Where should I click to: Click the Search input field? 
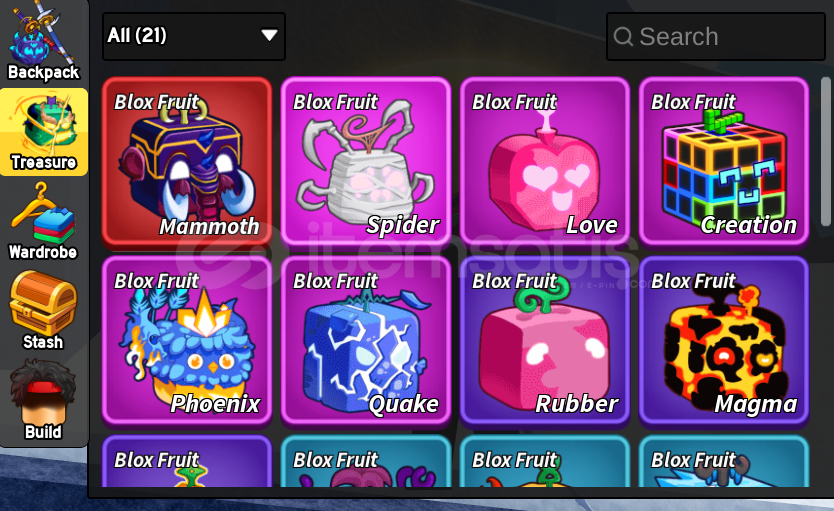pyautogui.click(x=716, y=36)
